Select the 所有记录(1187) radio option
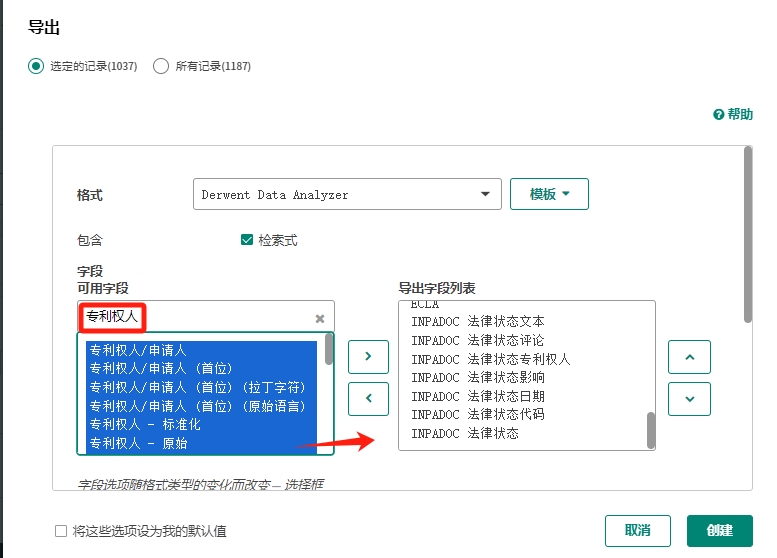The image size is (777, 558). [x=161, y=66]
